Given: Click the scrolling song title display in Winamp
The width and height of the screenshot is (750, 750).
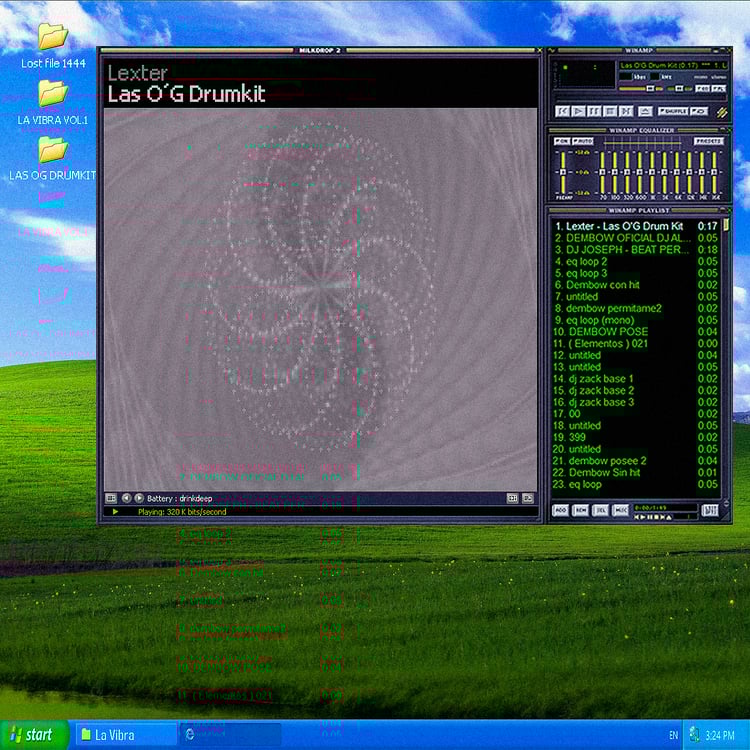Looking at the screenshot, I should [673, 66].
